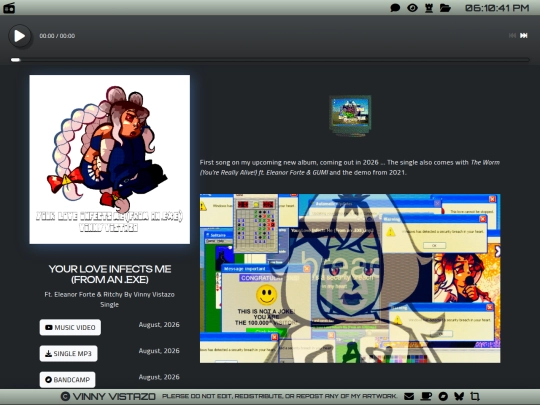Click August, 2026 date beside MUSIC VIDEO
This screenshot has height=405, width=540.
coord(159,325)
